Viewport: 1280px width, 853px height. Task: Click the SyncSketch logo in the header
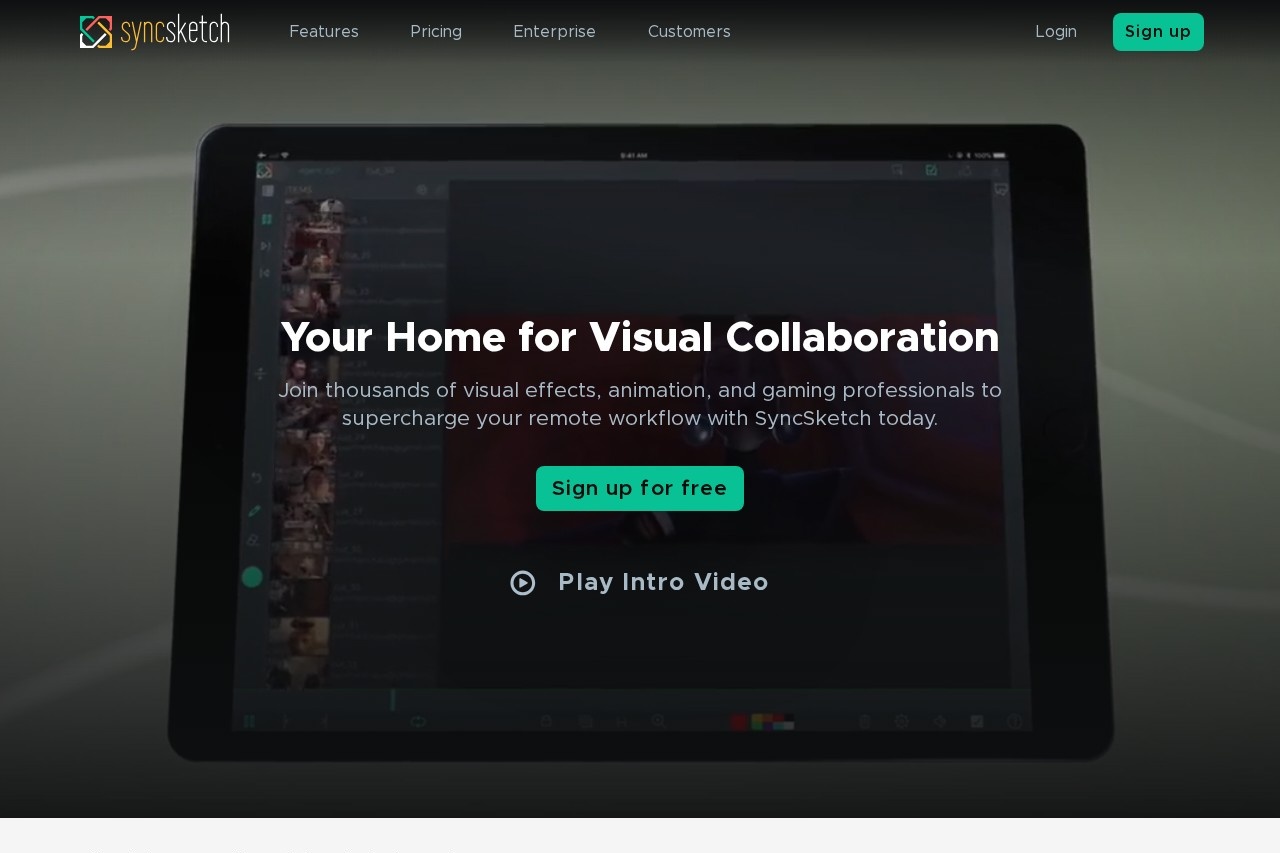click(155, 32)
